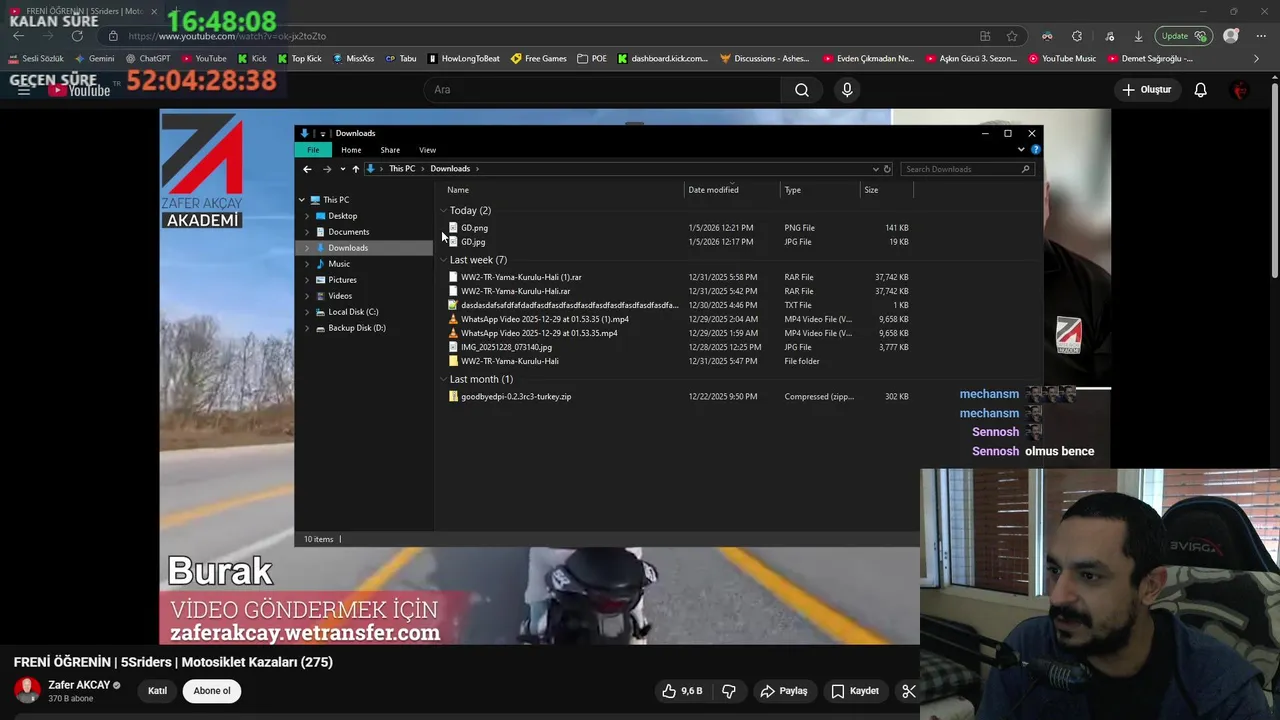Select WW2-TR-Yama-Kurulu-Hali (1).rar file
This screenshot has width=1280, height=720.
coord(521,277)
